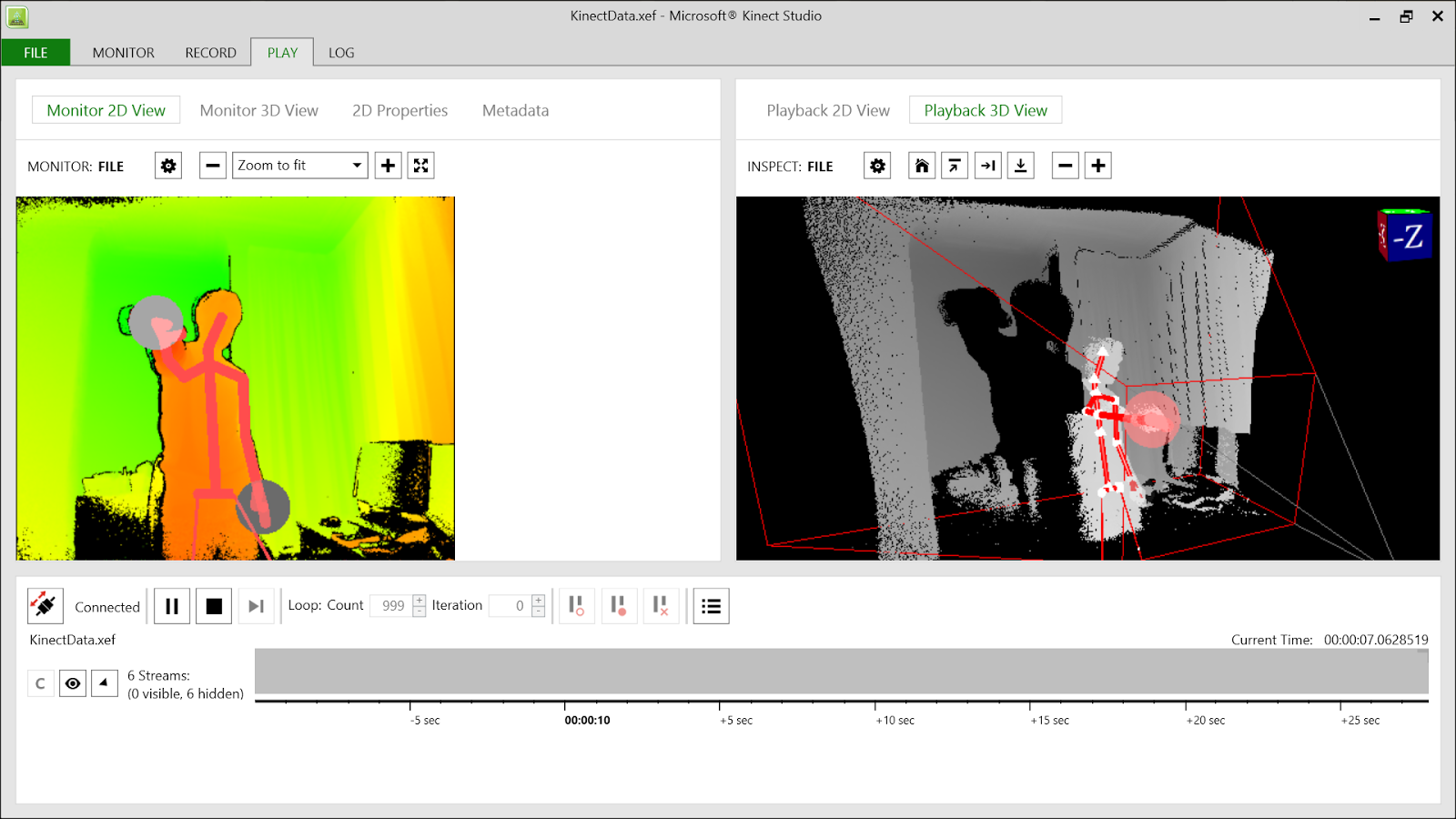Expand the streams list with the triangle button
Image resolution: width=1456 pixels, height=819 pixels.
[x=105, y=682]
